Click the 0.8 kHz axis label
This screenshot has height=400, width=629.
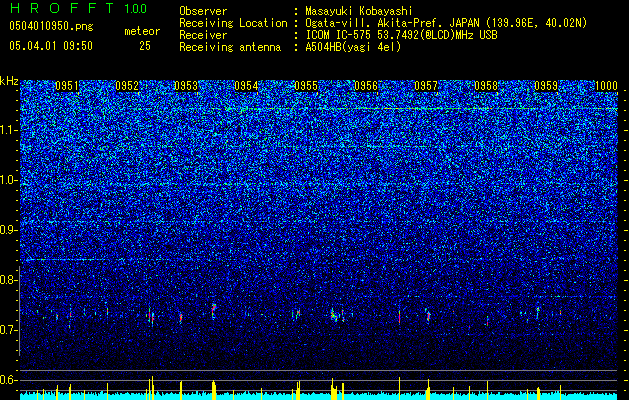8,280
